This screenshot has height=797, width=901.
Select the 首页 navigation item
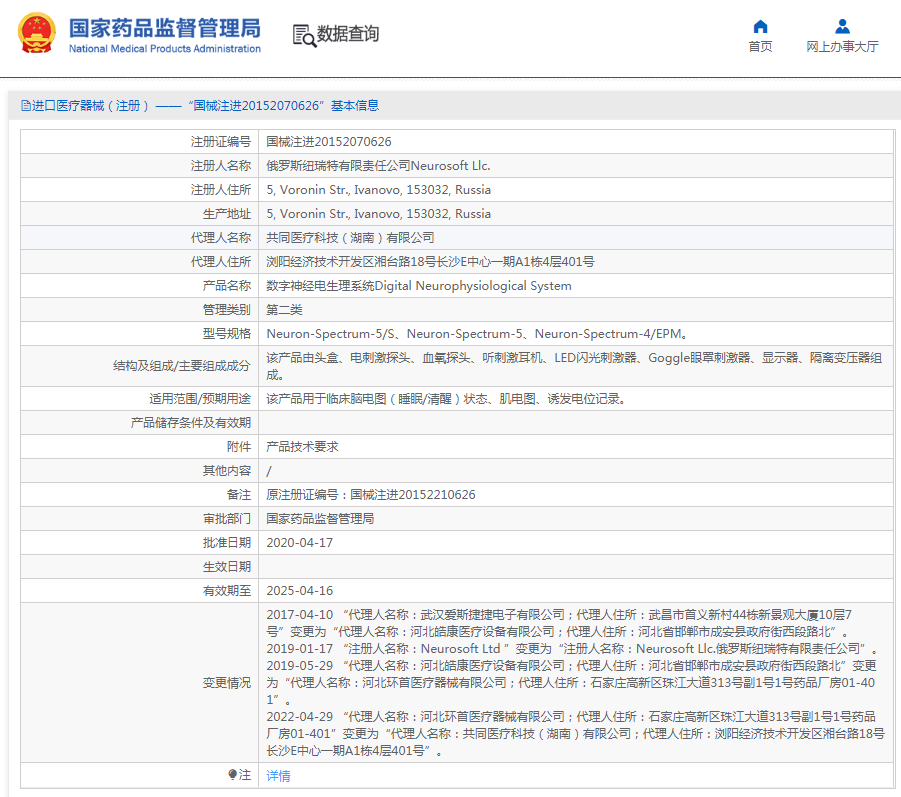click(x=760, y=46)
